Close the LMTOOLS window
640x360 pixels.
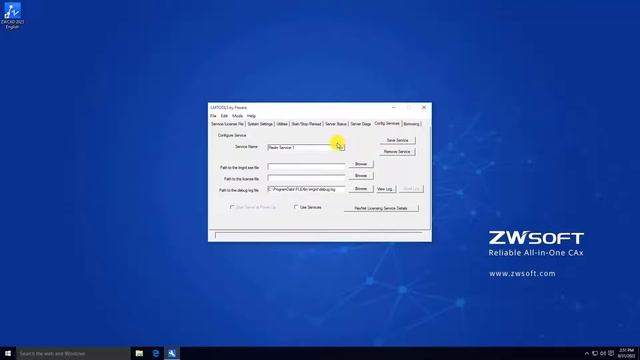424,107
